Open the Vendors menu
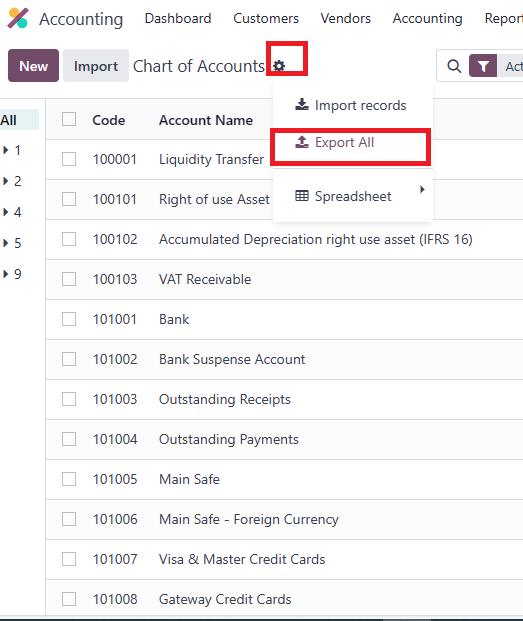The width and height of the screenshot is (523, 621). 346,18
